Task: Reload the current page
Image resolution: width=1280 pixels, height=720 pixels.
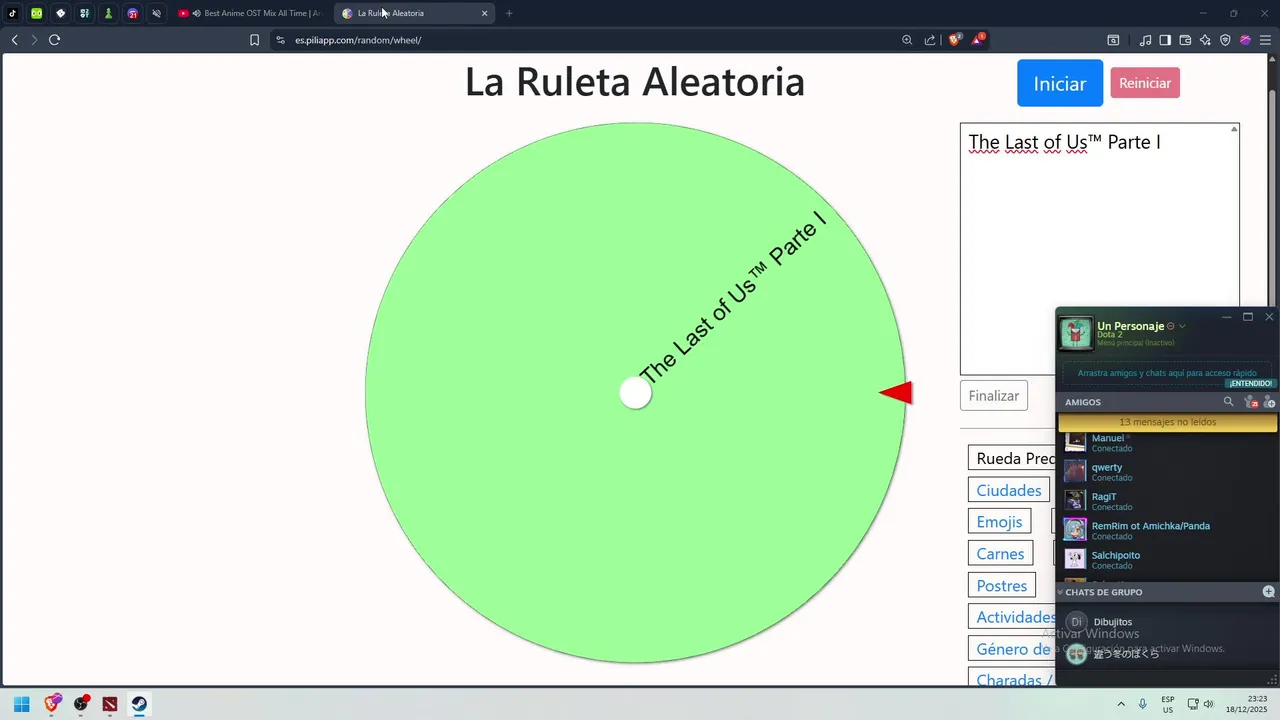Action: coord(54,40)
